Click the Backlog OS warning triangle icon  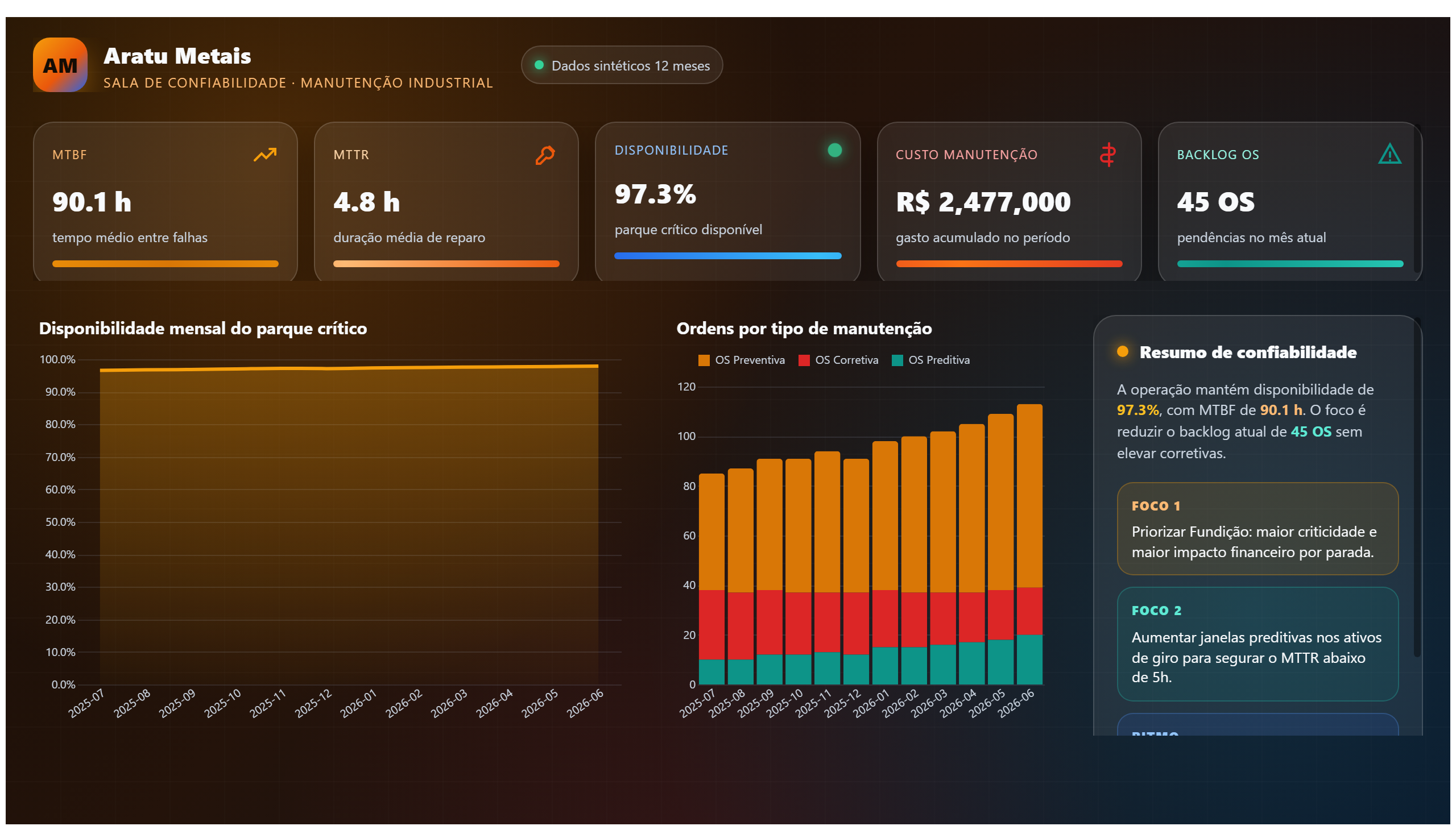coord(1389,154)
